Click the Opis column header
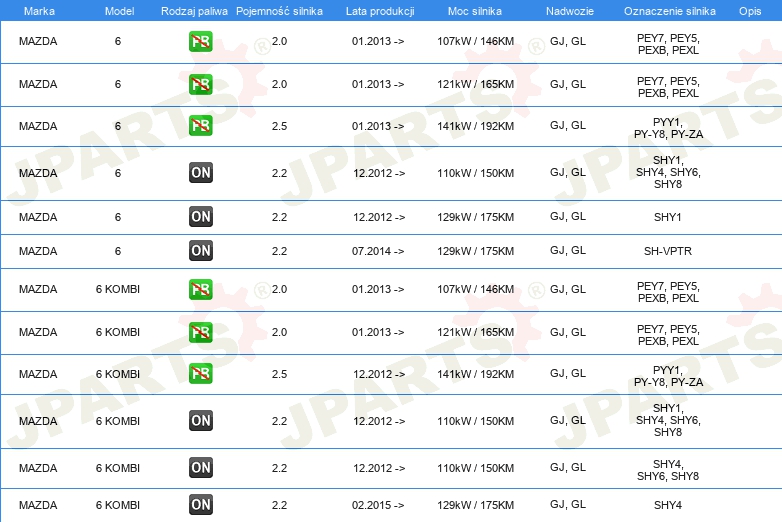 coord(750,11)
